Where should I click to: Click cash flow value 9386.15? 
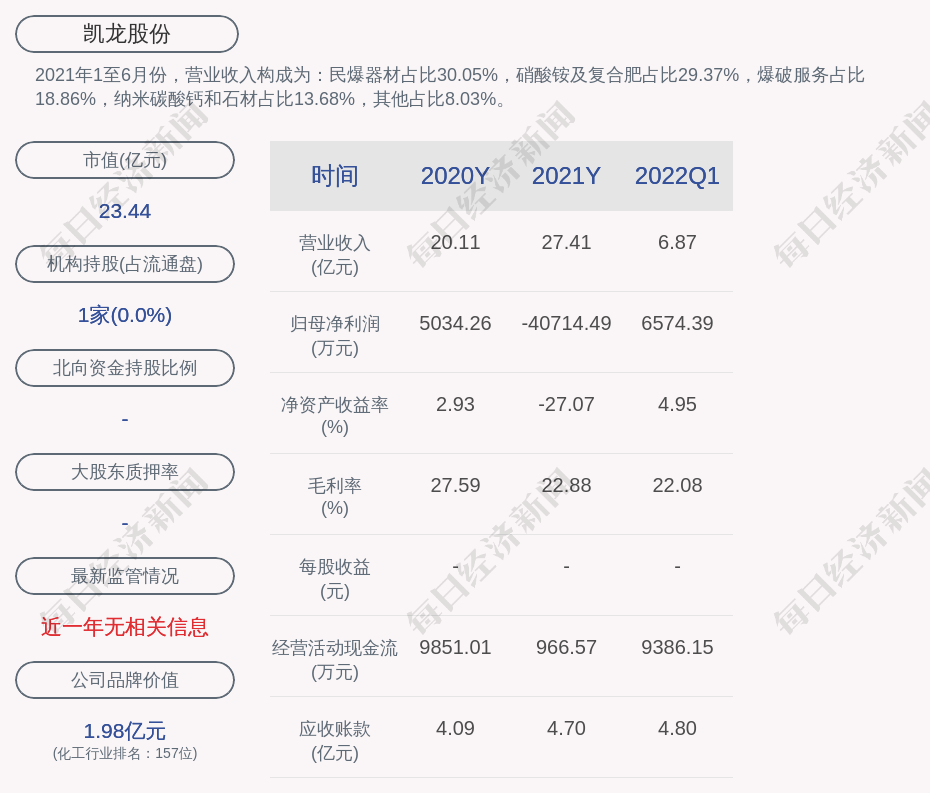(x=677, y=647)
